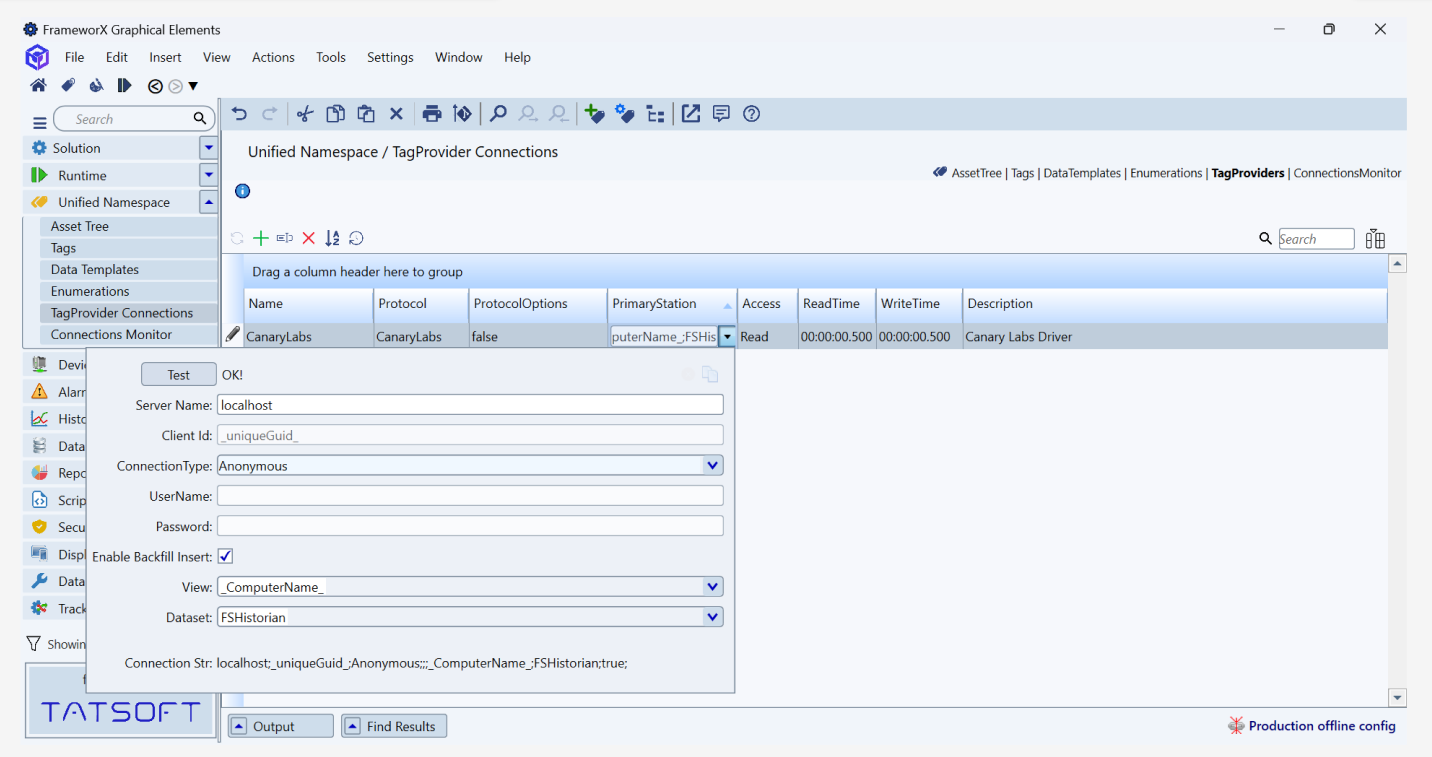Click the tag icon beside the Home icon

tap(68, 86)
